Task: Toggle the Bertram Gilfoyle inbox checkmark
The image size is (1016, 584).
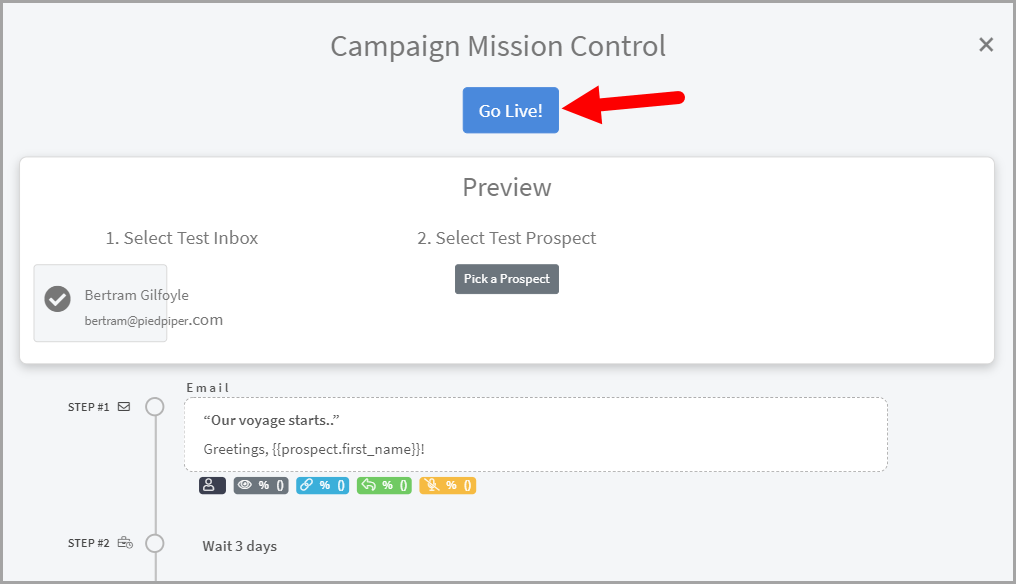Action: [x=58, y=299]
